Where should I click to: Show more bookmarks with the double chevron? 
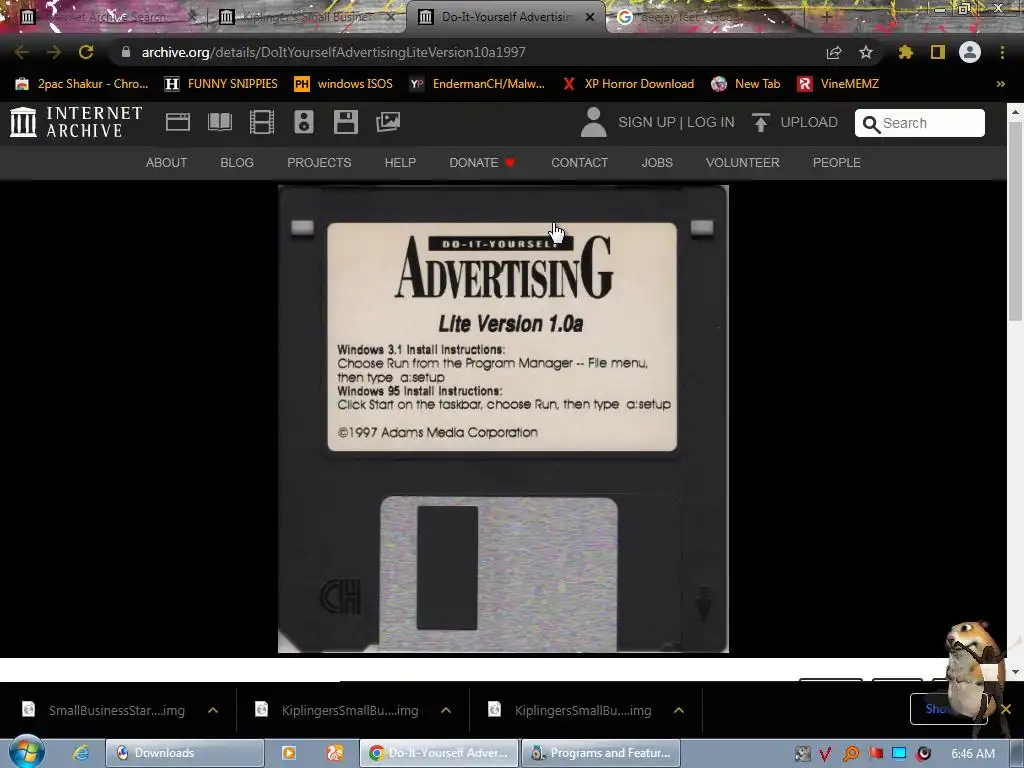coord(1000,84)
